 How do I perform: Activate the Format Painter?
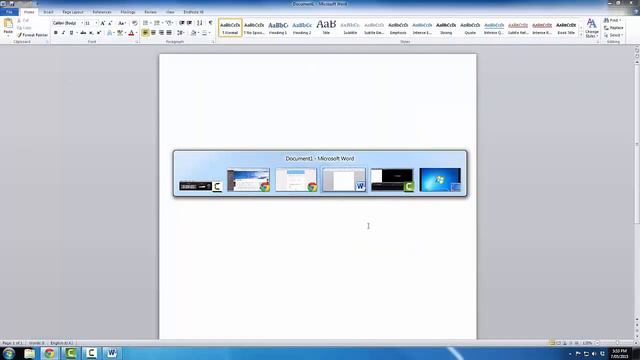click(33, 35)
